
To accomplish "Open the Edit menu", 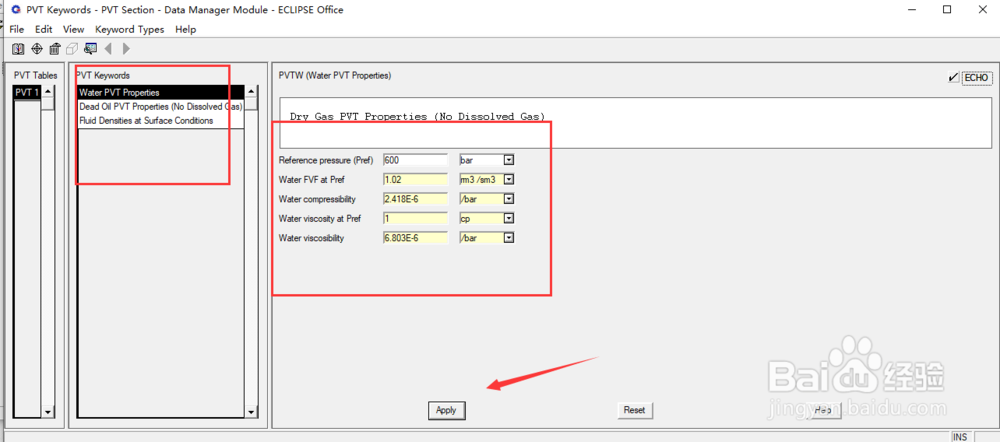I will point(43,29).
